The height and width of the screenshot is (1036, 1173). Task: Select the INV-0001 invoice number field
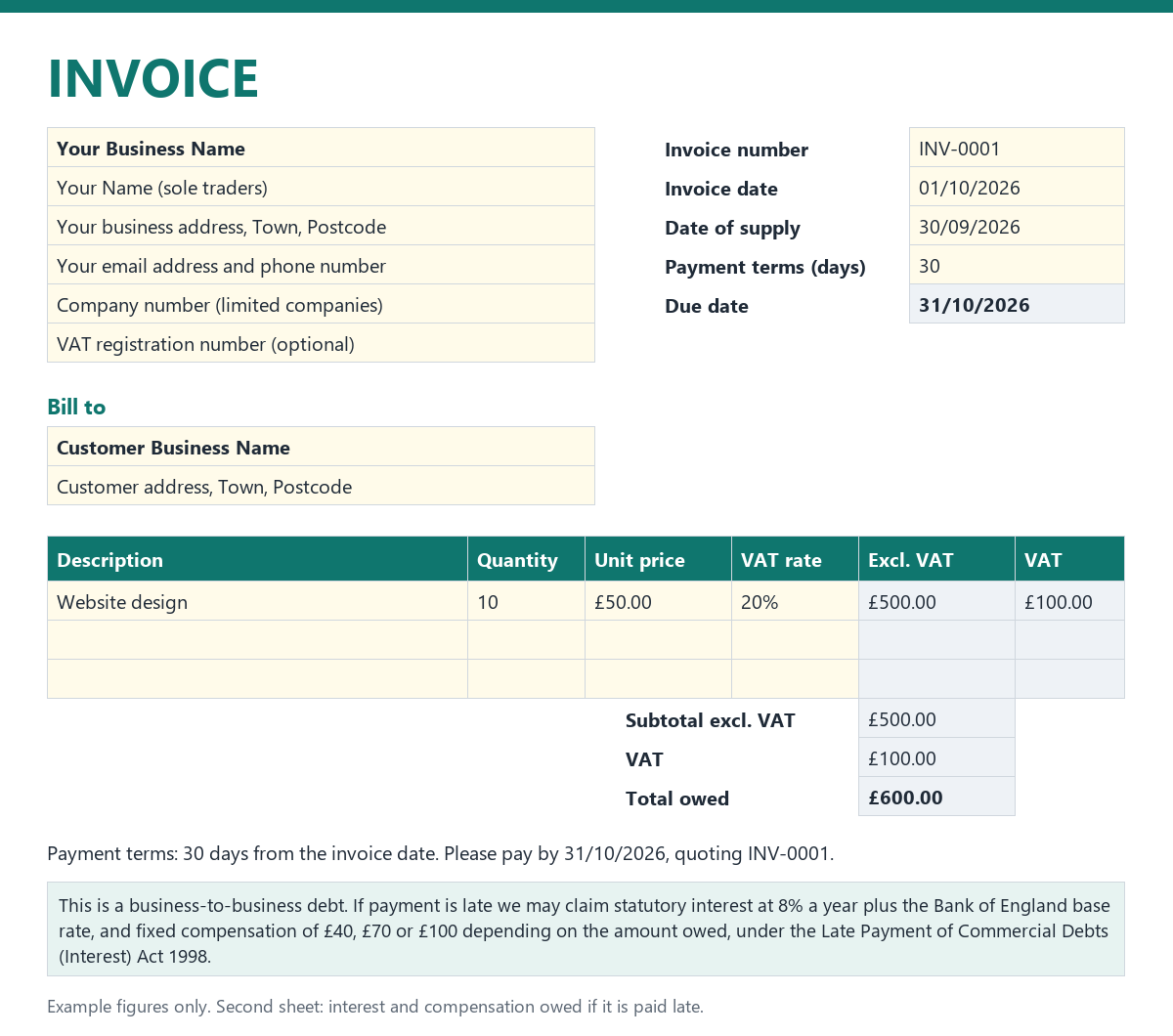pyautogui.click(x=1017, y=148)
